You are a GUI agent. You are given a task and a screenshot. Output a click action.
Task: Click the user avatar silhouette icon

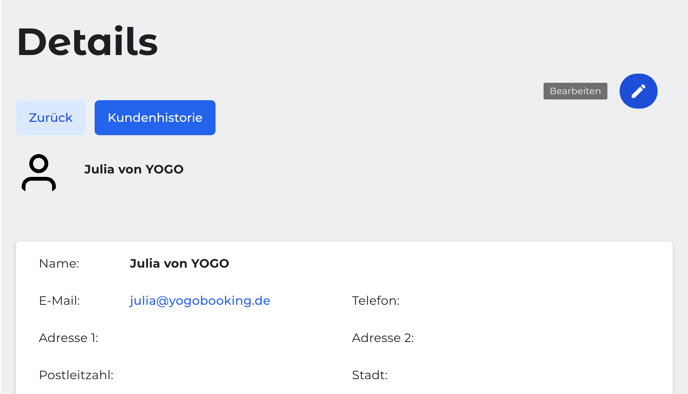(x=39, y=172)
